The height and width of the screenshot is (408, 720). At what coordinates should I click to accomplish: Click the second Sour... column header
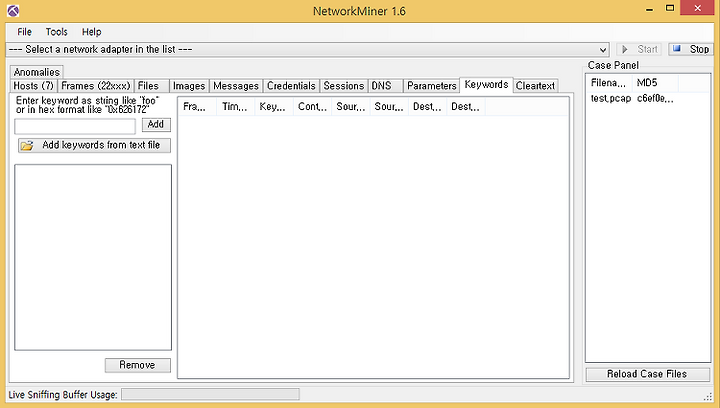click(389, 107)
